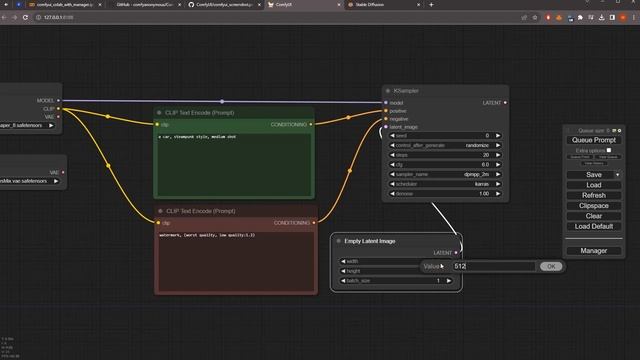Increase denoise with its right arrow

click(498, 194)
